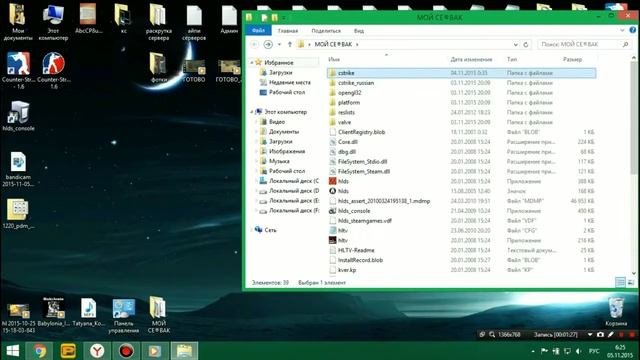640x360 pixels.
Task: Click Bandicam camera screenshot icon
Action: tap(600, 334)
